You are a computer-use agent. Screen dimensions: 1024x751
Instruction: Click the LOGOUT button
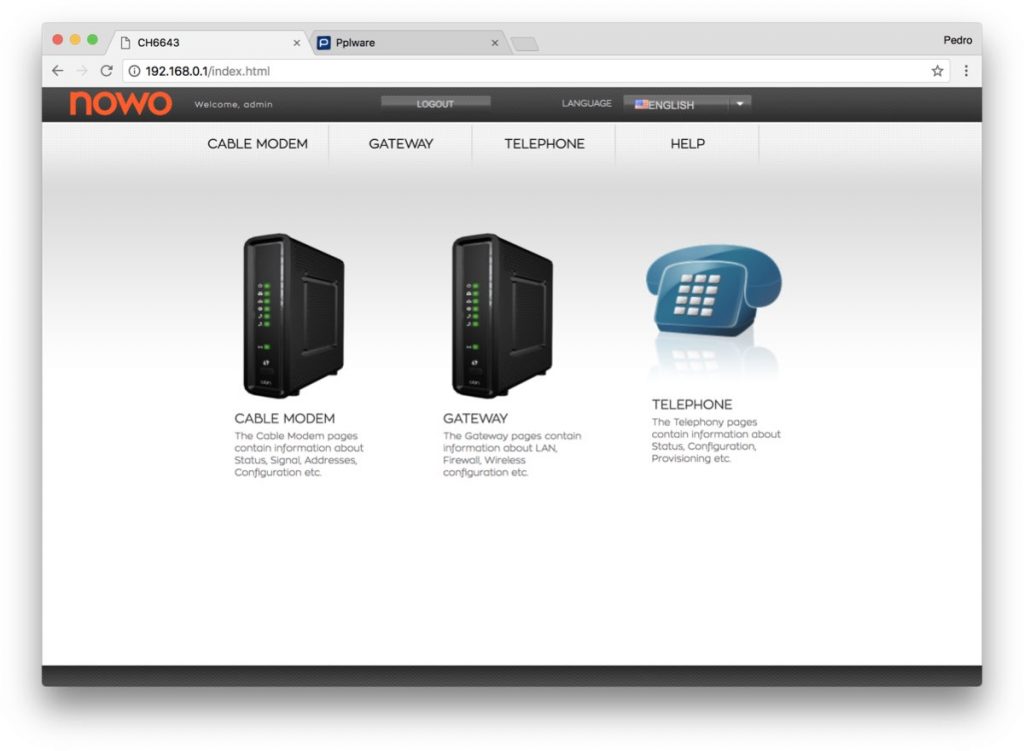click(x=434, y=102)
